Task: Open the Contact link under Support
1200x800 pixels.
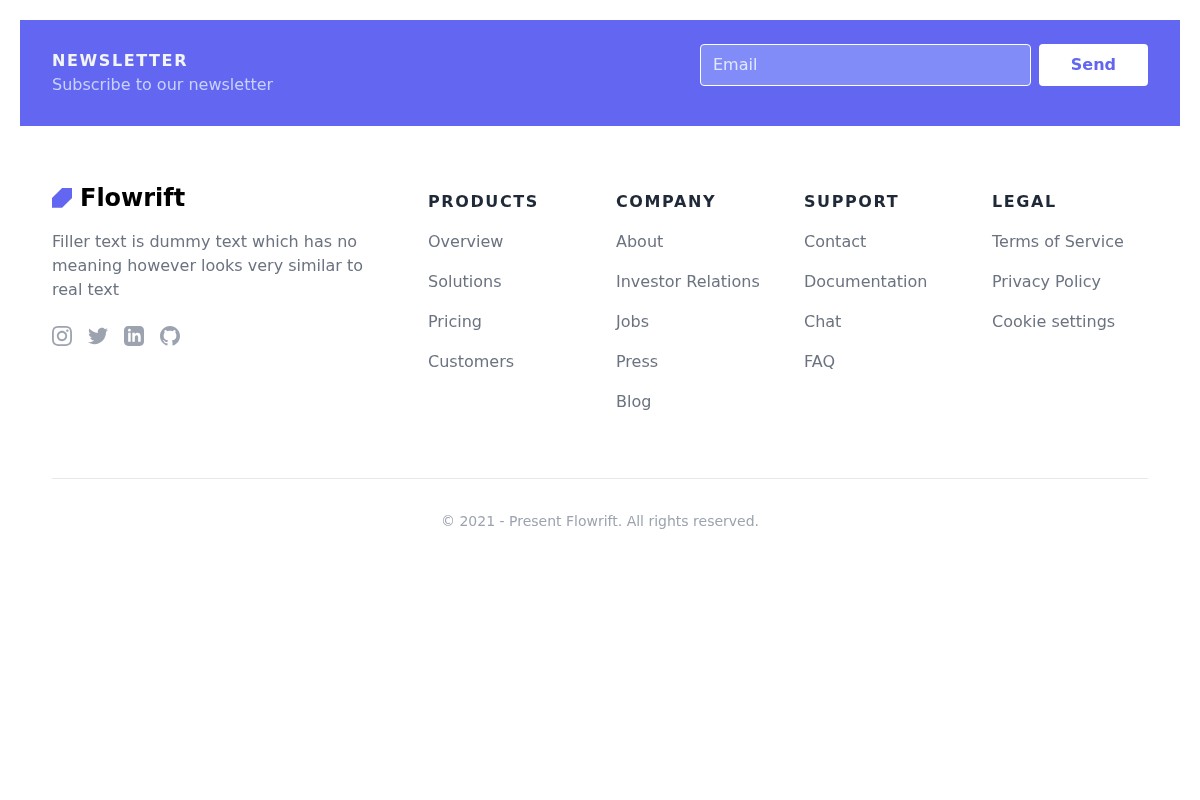Action: tap(834, 241)
